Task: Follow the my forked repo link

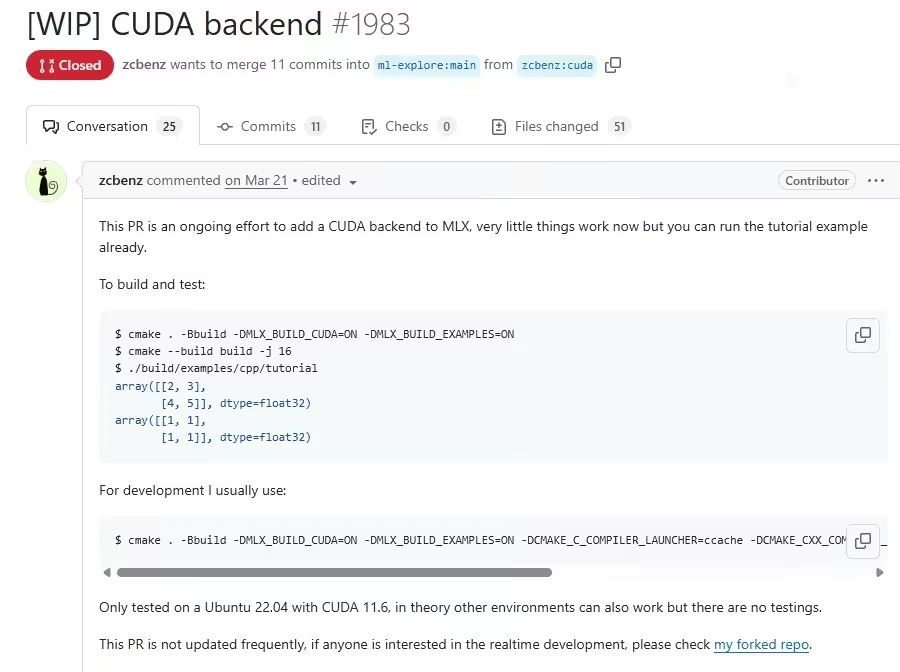Action: [x=761, y=645]
